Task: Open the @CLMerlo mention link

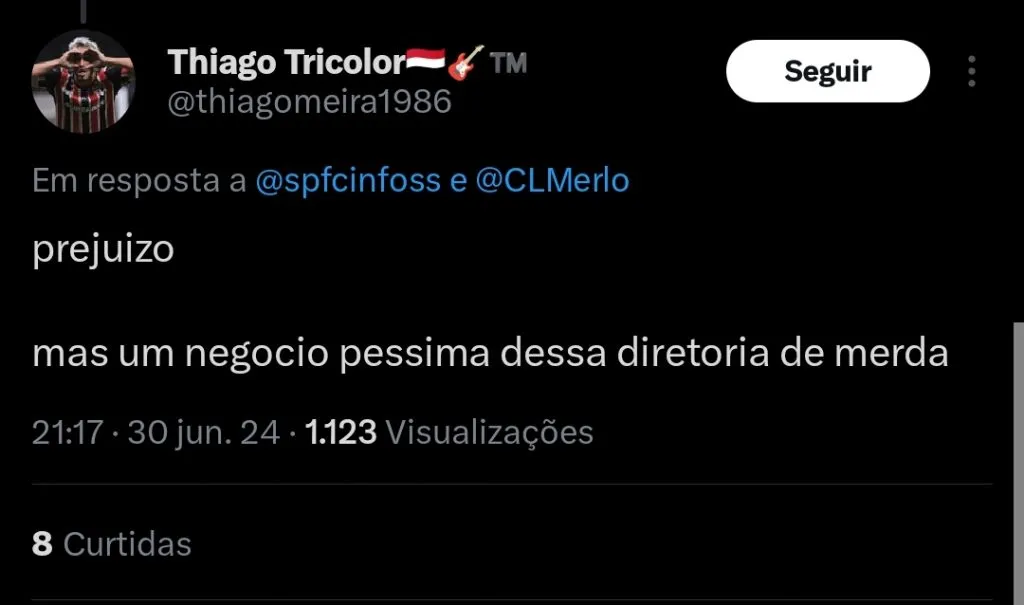Action: [x=552, y=180]
